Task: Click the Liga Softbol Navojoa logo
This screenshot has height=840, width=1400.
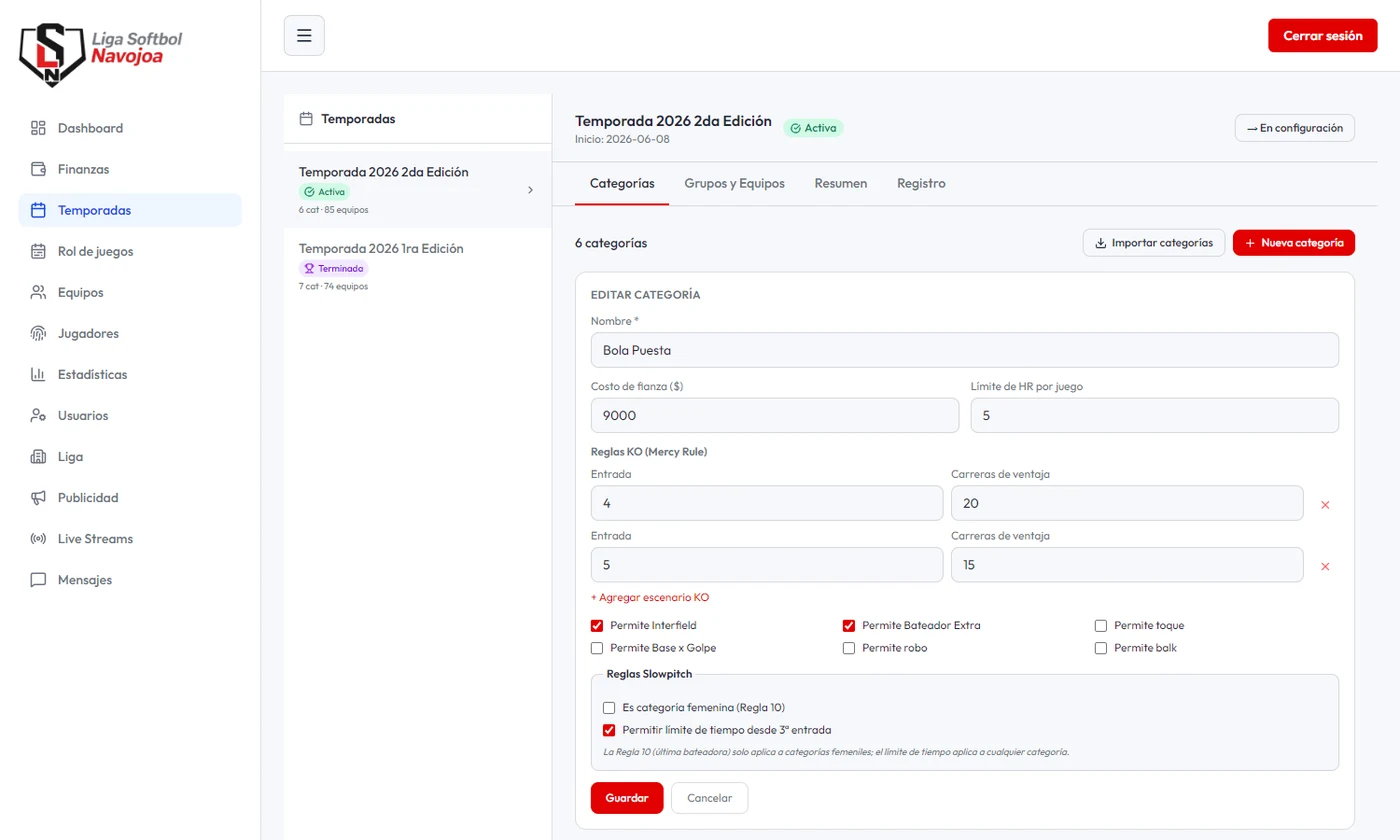Action: [101, 55]
